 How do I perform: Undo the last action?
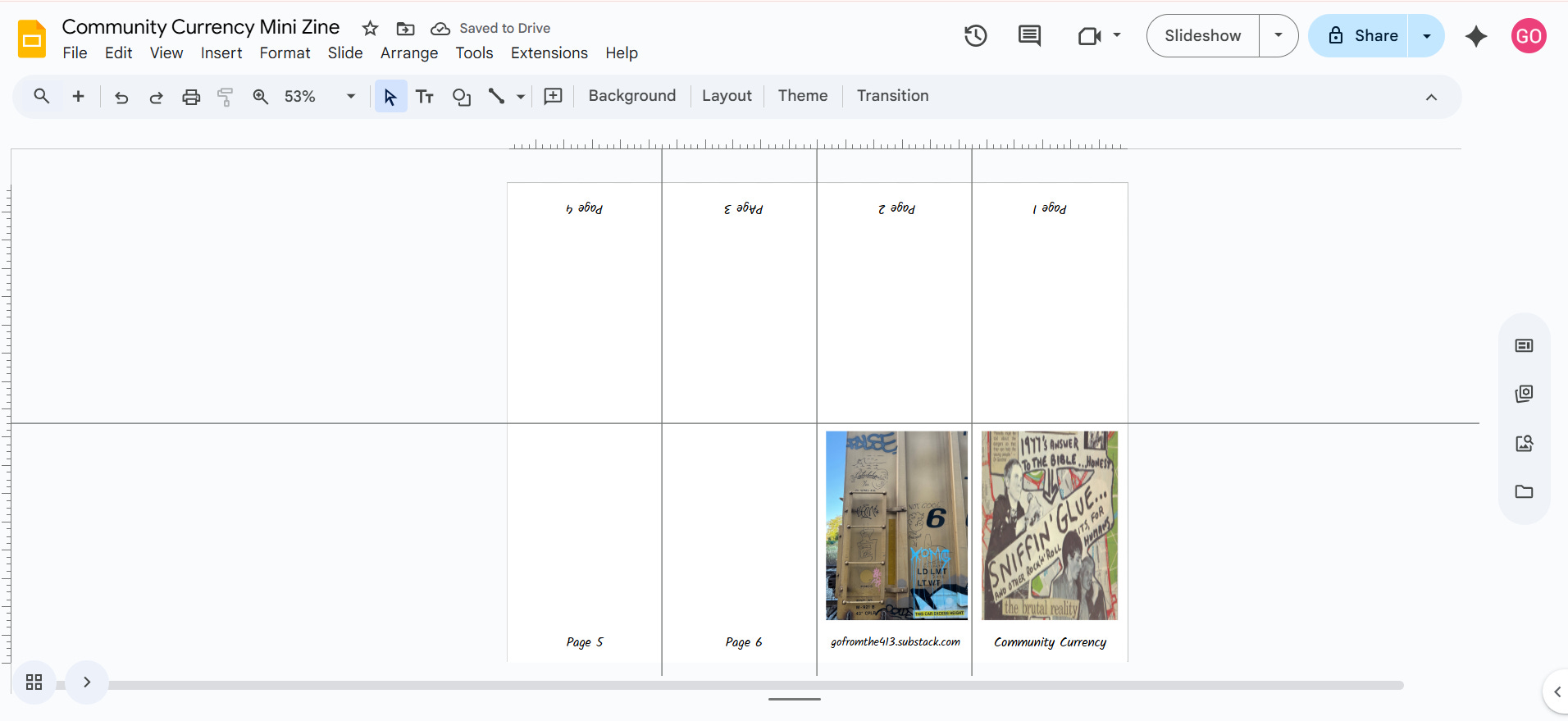coord(121,97)
